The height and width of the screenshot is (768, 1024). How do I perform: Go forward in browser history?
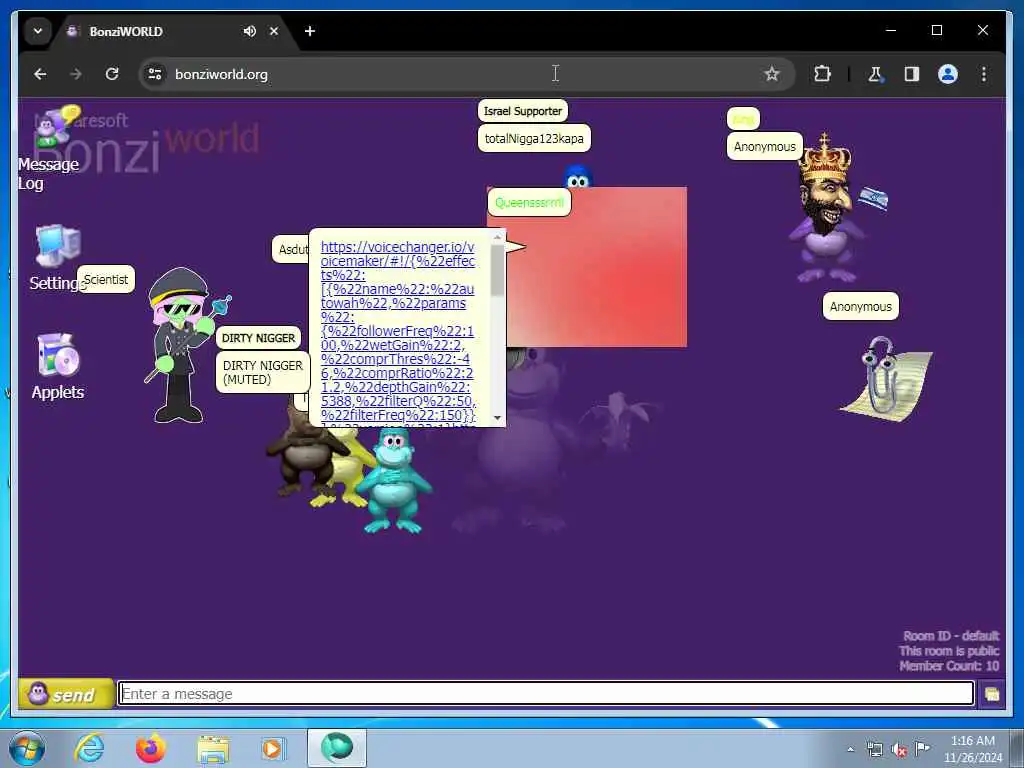point(76,74)
